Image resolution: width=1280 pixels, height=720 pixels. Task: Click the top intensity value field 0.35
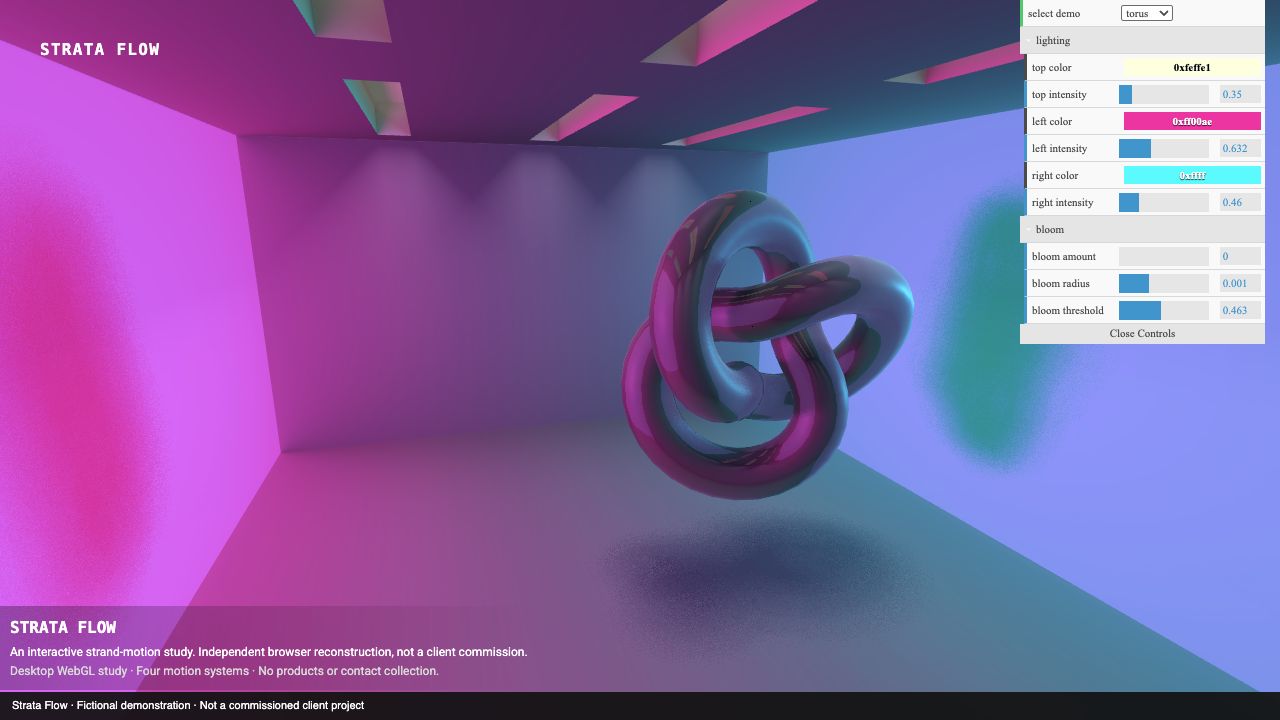1240,94
